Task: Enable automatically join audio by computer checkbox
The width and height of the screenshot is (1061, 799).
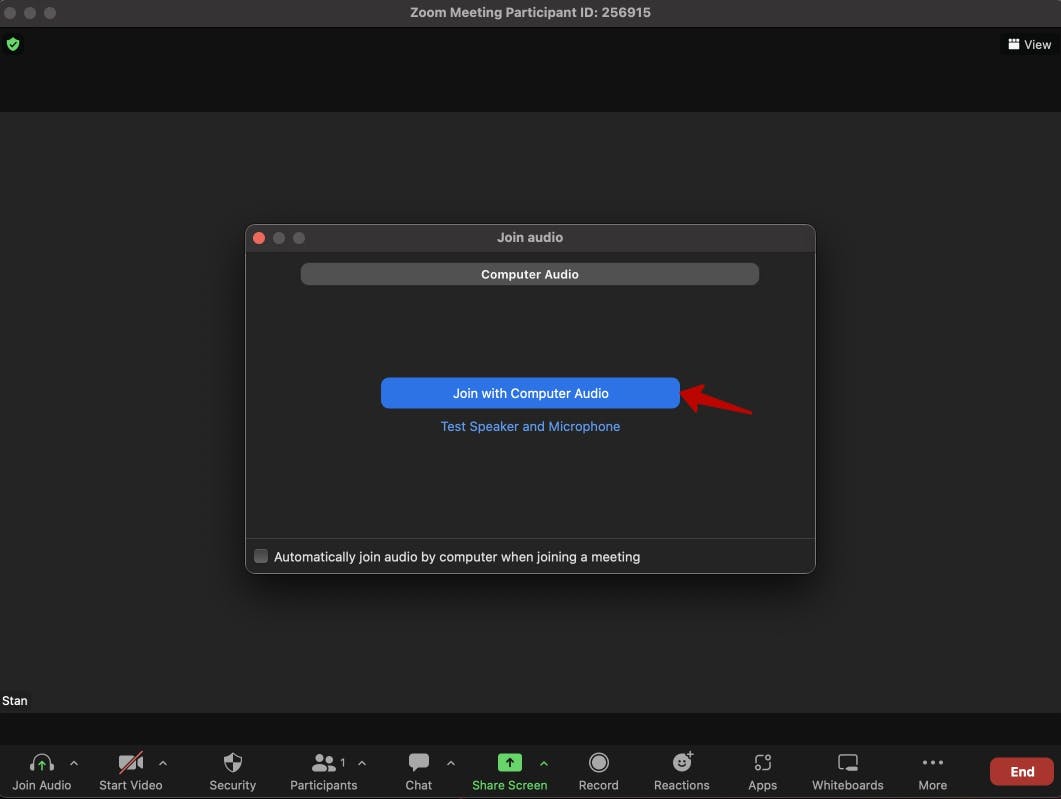Action: 261,556
